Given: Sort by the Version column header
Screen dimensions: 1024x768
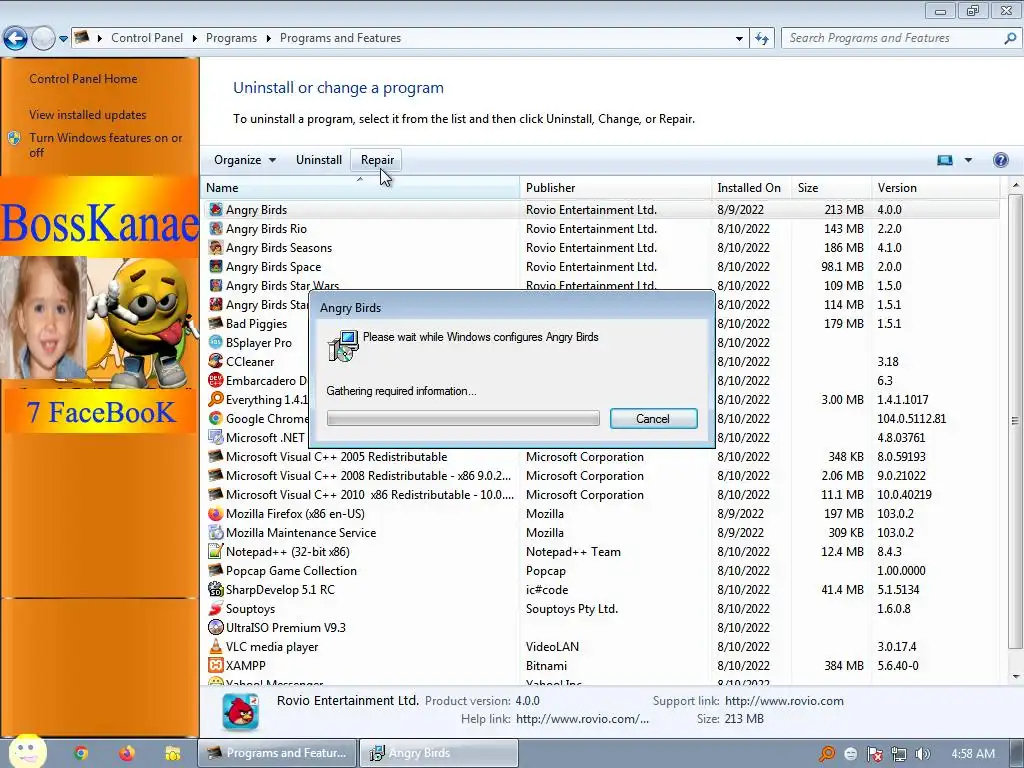Looking at the screenshot, I should [935, 187].
